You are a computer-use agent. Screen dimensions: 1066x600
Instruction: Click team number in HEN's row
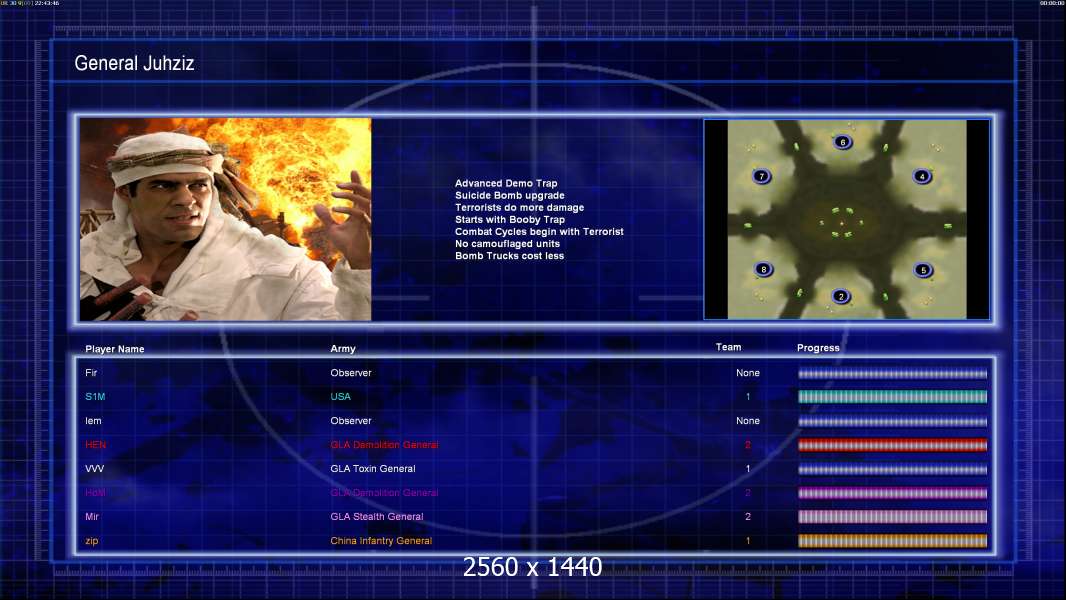[748, 445]
